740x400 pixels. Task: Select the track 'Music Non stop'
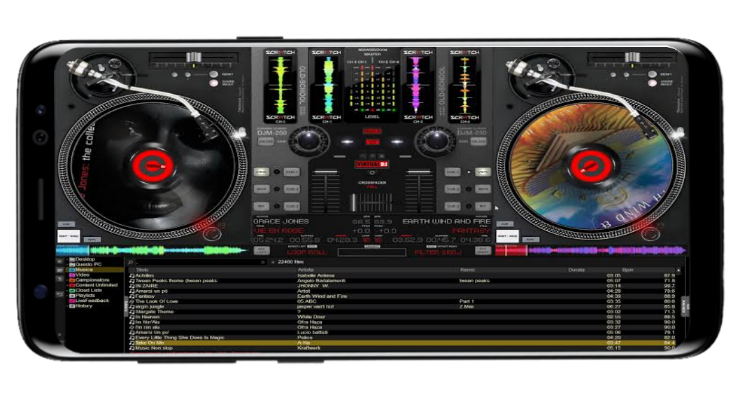pyautogui.click(x=401, y=348)
